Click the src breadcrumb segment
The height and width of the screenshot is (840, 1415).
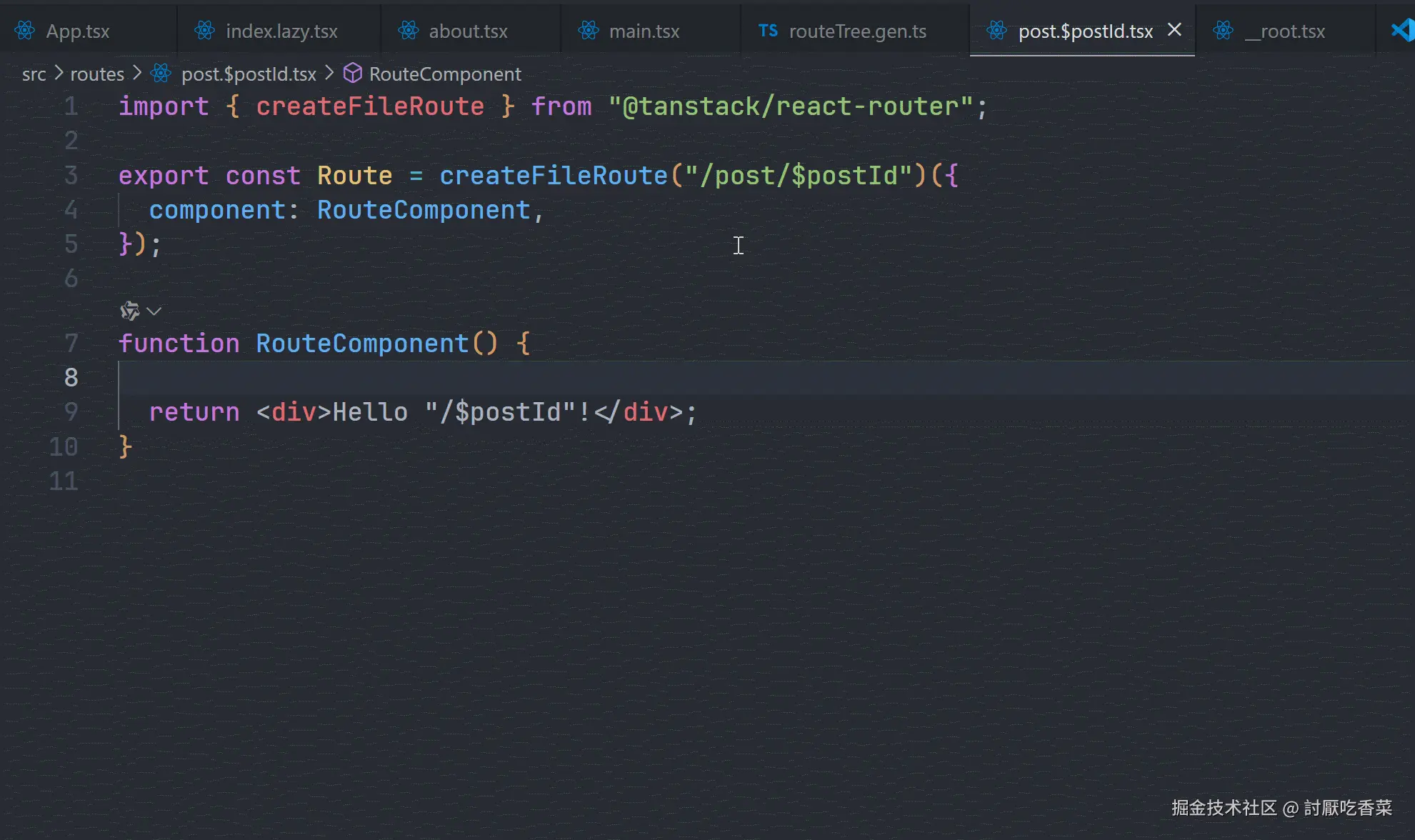pyautogui.click(x=34, y=74)
